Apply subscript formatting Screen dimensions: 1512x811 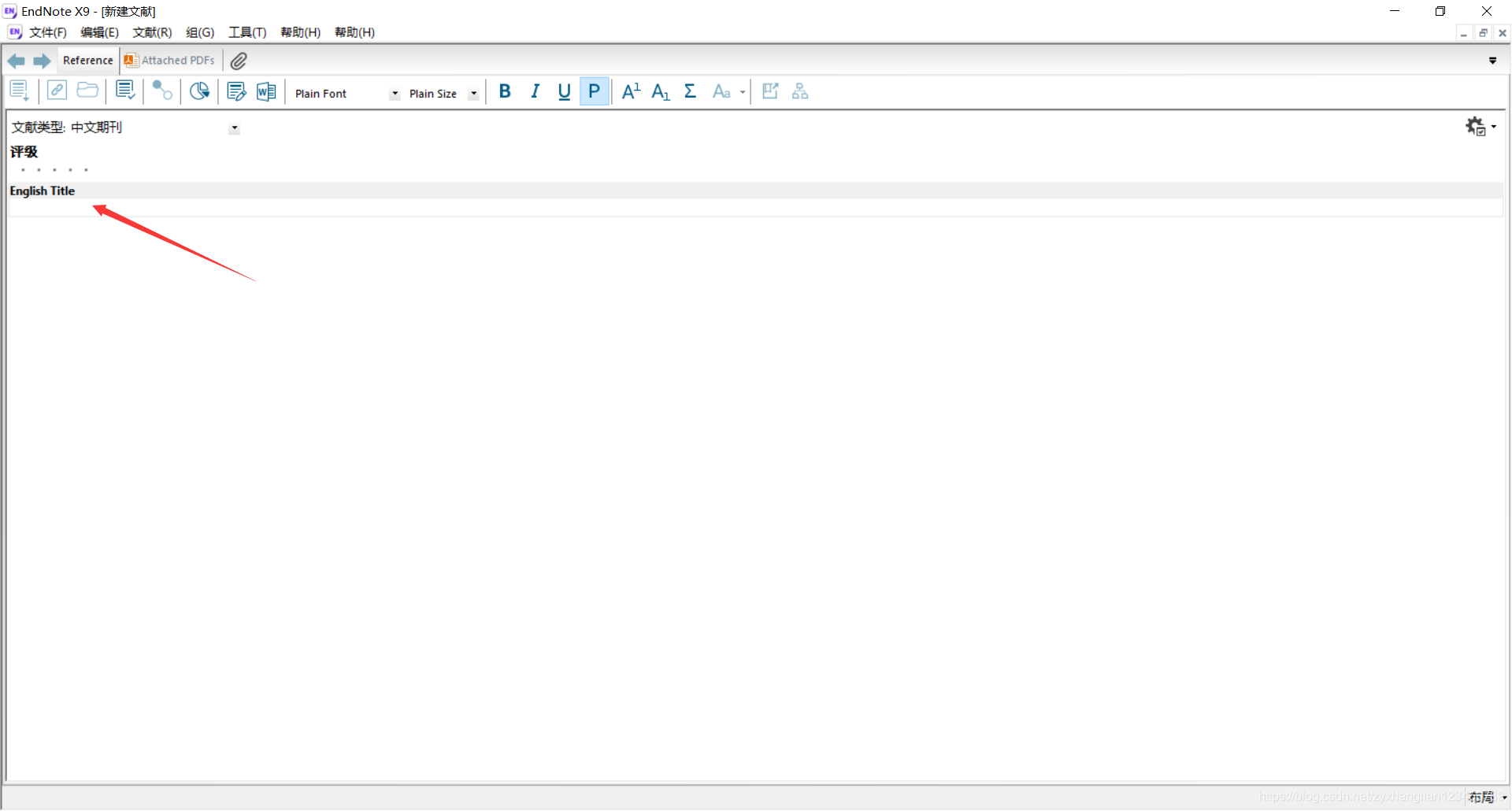click(x=661, y=91)
